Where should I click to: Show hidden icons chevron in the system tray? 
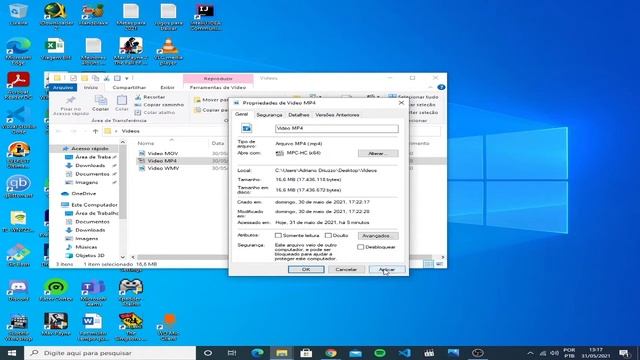tap(530, 353)
